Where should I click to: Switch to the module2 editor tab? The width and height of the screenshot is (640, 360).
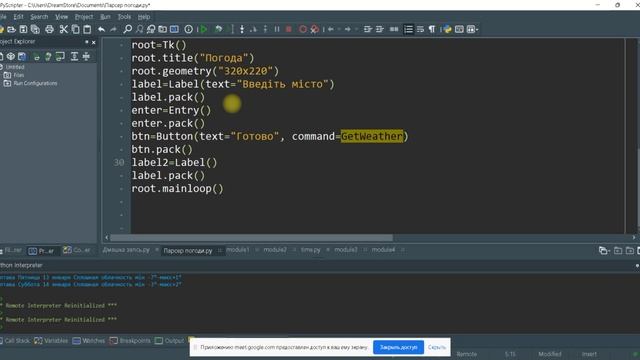pyautogui.click(x=275, y=250)
